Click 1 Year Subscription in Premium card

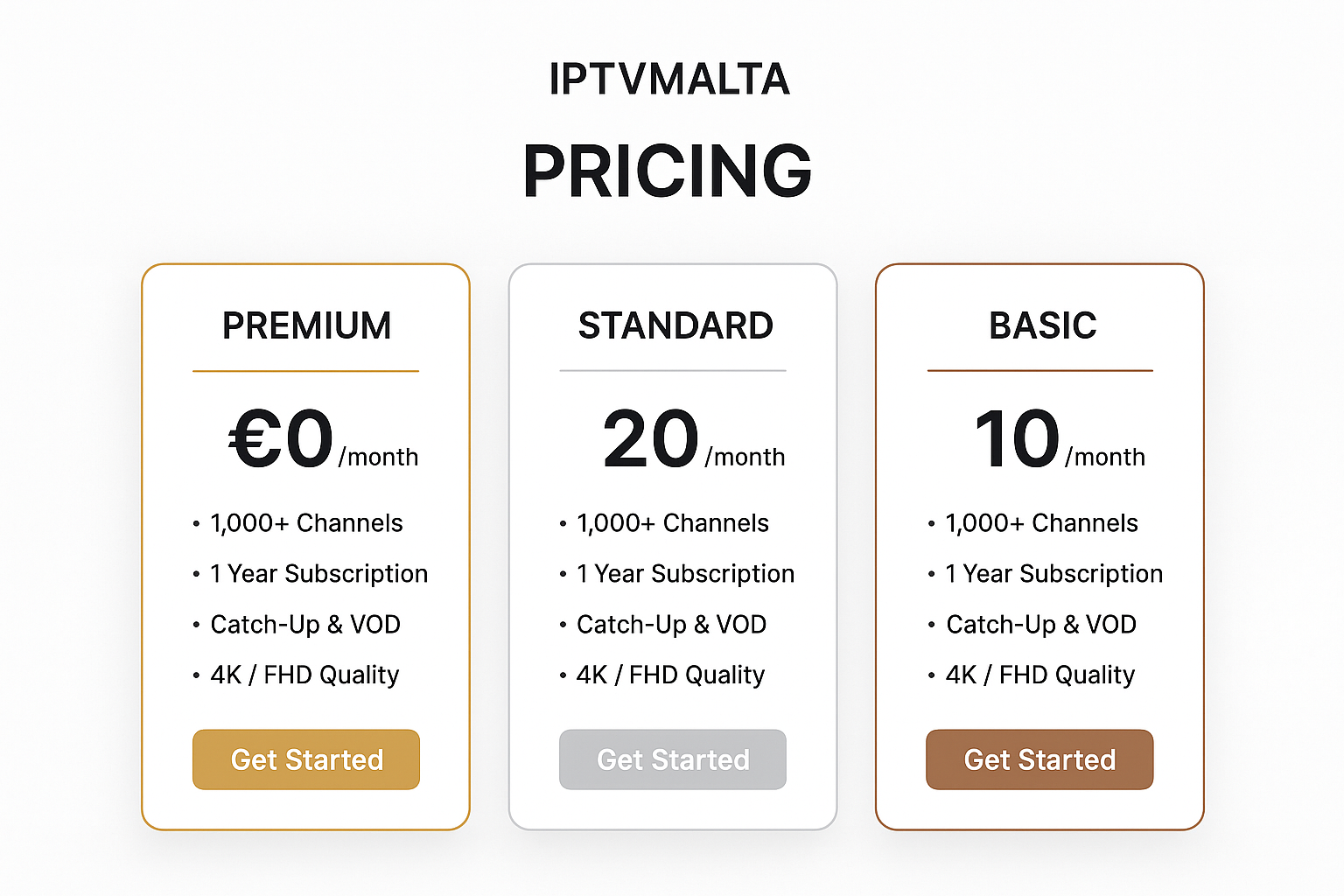[x=318, y=574]
